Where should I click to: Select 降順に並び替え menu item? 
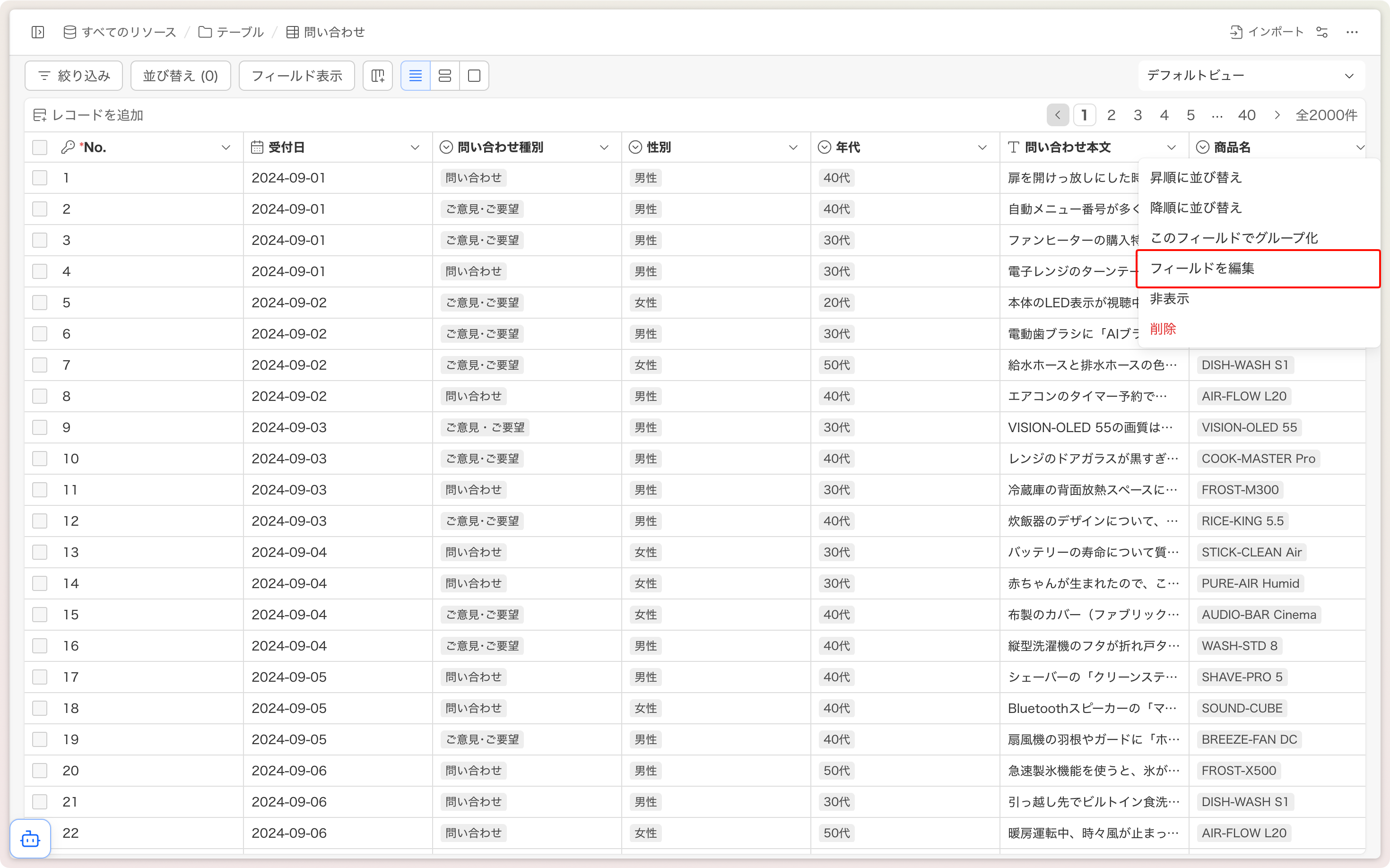(1195, 208)
